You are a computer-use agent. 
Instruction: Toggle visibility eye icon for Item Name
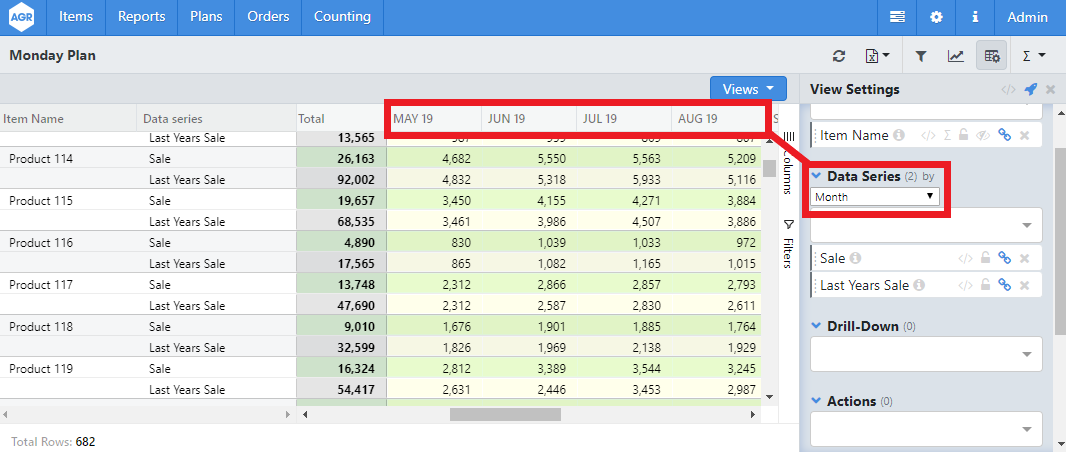(985, 135)
